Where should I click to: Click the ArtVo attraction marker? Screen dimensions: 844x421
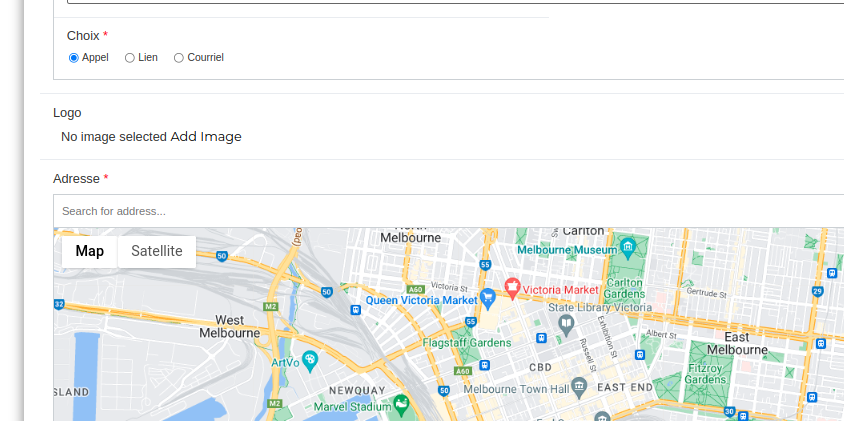[310, 361]
